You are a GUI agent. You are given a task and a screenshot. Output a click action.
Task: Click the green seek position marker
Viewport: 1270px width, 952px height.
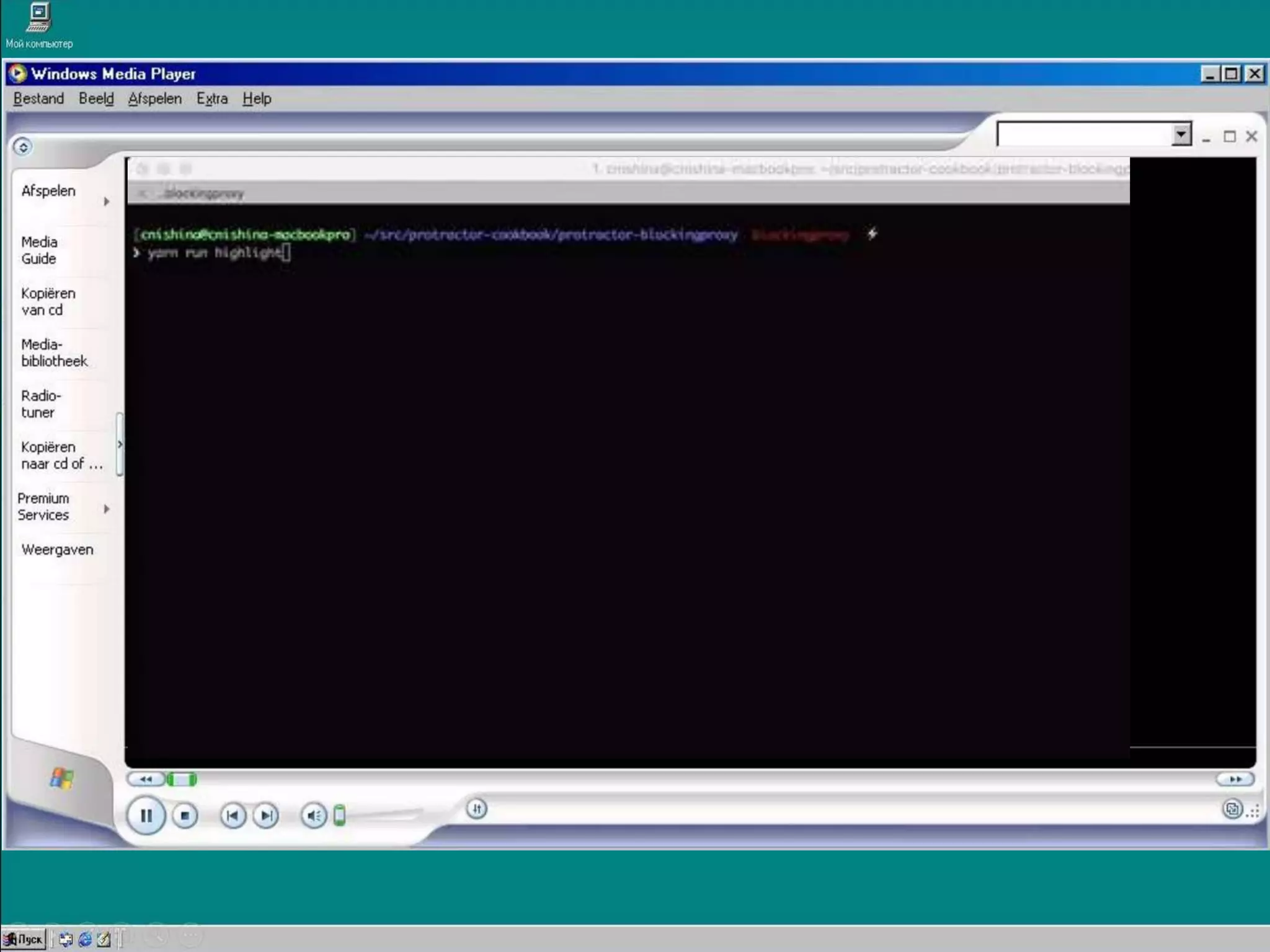182,779
